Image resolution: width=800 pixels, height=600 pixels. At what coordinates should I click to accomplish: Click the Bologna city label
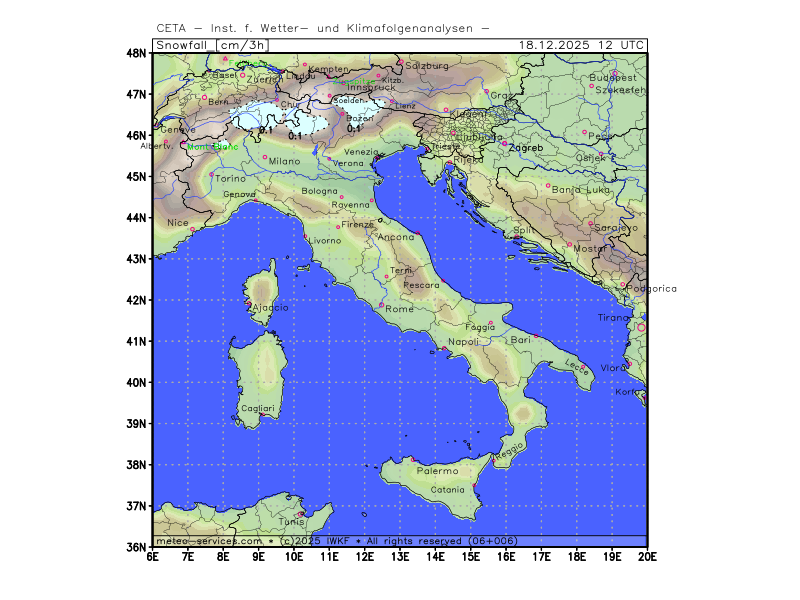tap(320, 191)
